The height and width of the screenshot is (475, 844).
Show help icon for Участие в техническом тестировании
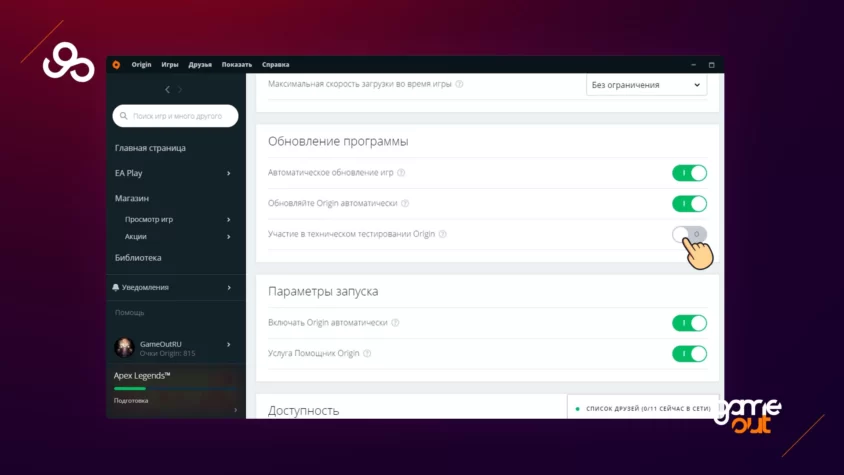(442, 234)
